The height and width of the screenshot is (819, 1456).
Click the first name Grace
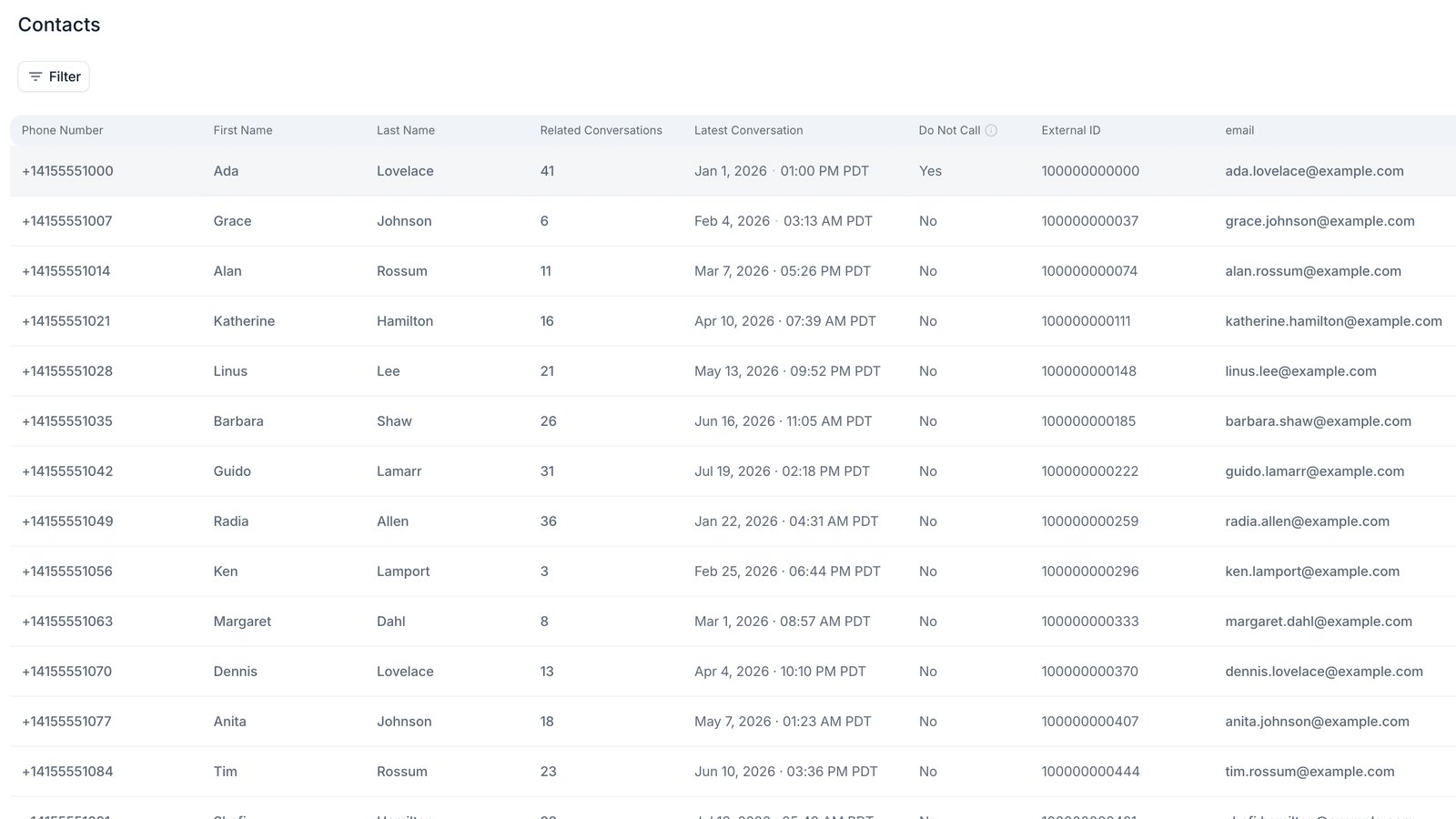pos(232,221)
